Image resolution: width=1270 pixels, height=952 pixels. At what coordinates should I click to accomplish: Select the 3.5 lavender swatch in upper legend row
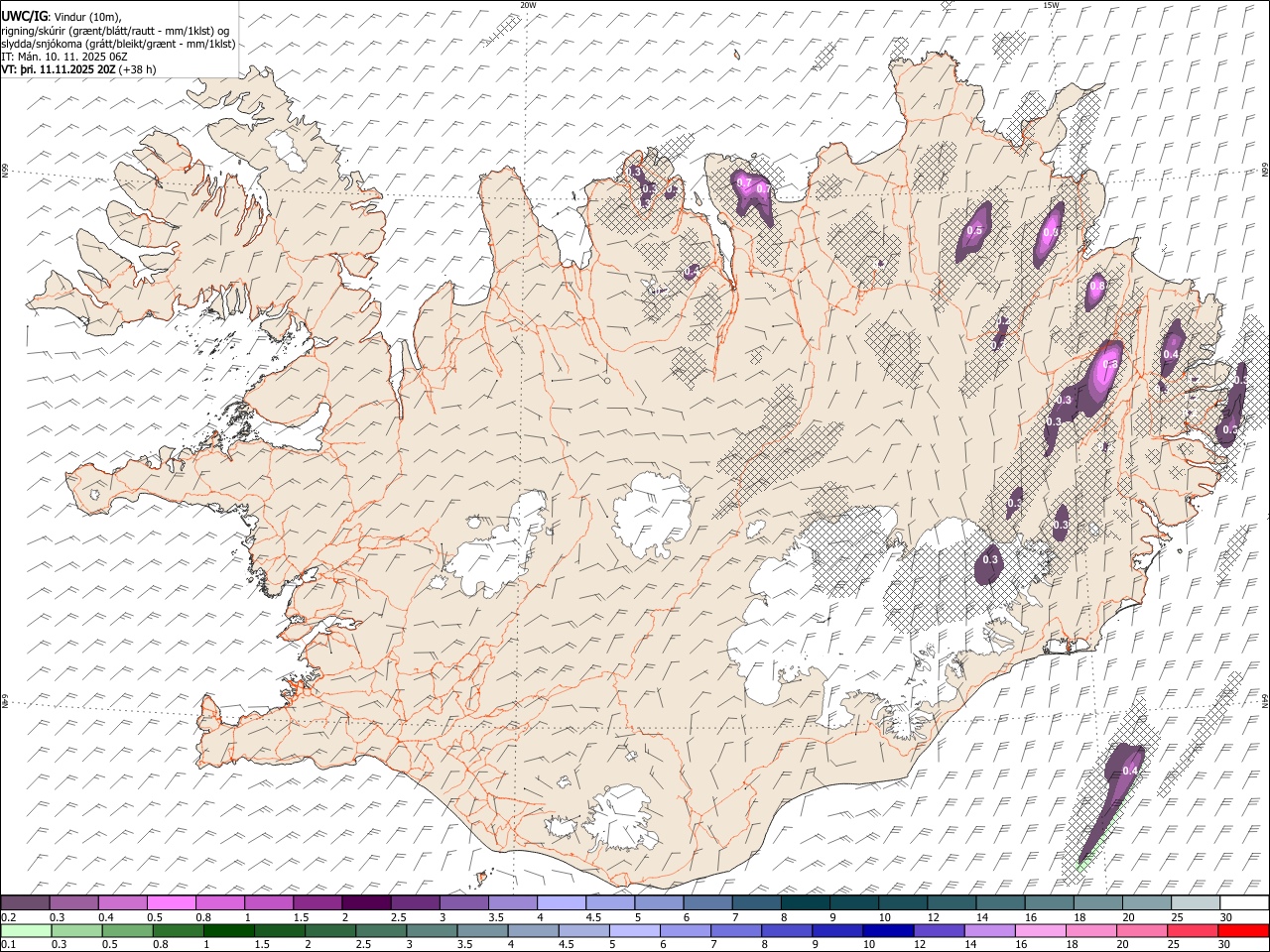point(513,903)
